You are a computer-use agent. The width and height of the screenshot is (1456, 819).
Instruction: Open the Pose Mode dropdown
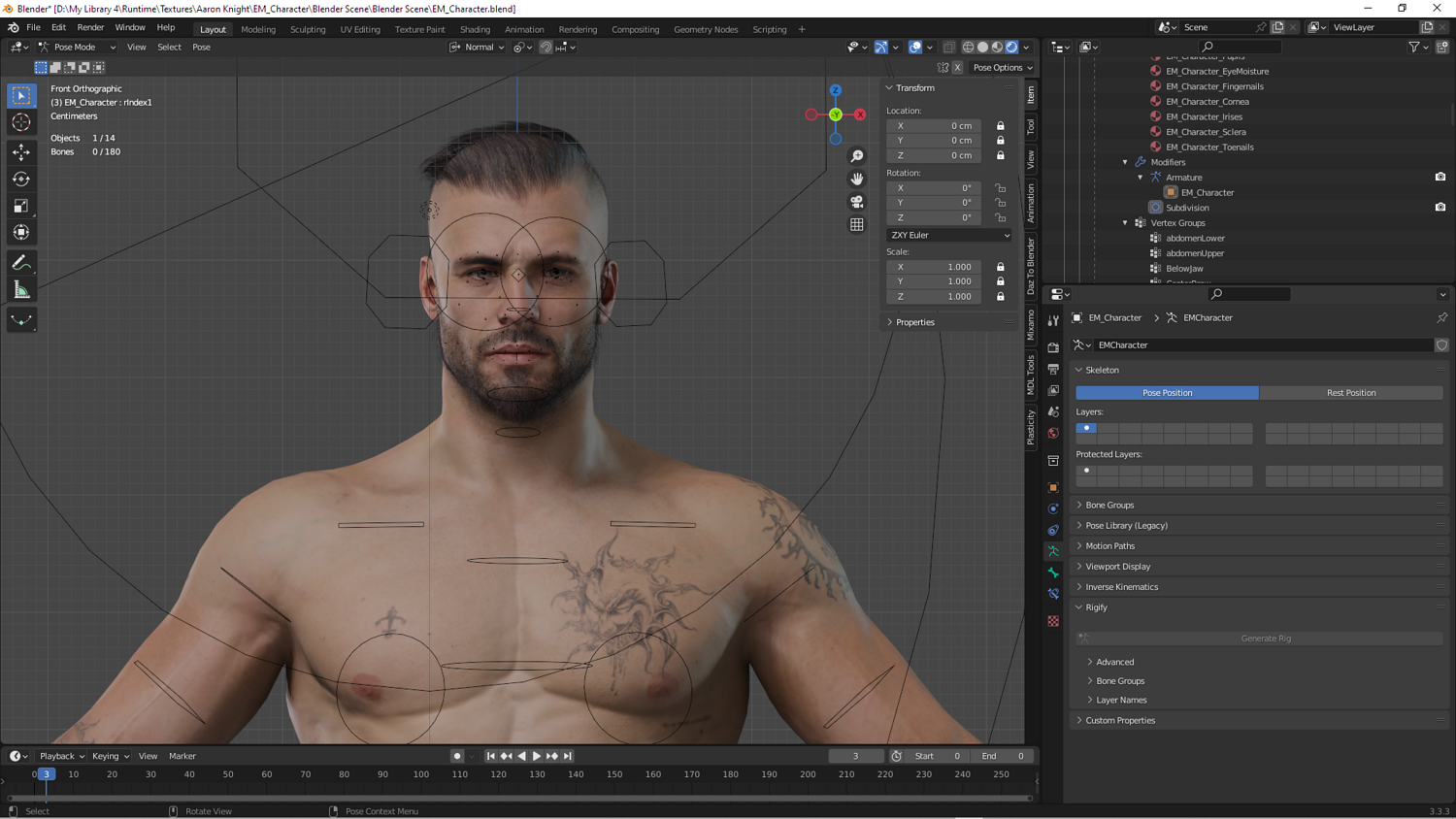coord(77,47)
